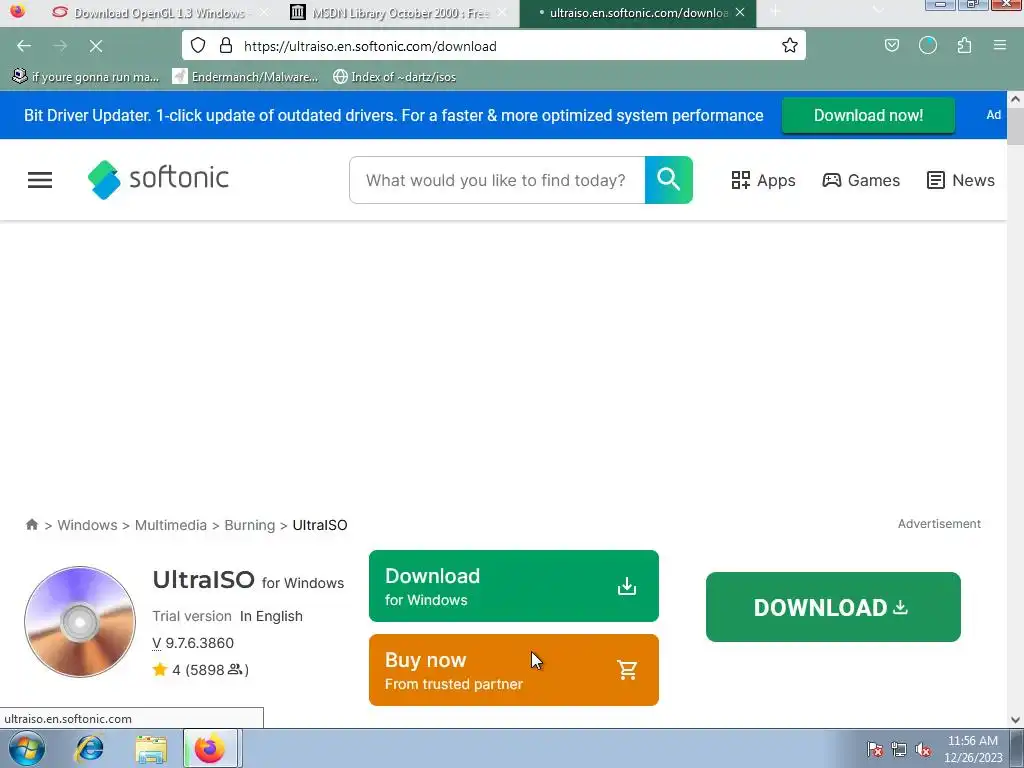Open the Endermanch/Malware bookmark
This screenshot has height=768, width=1024.
click(x=246, y=76)
